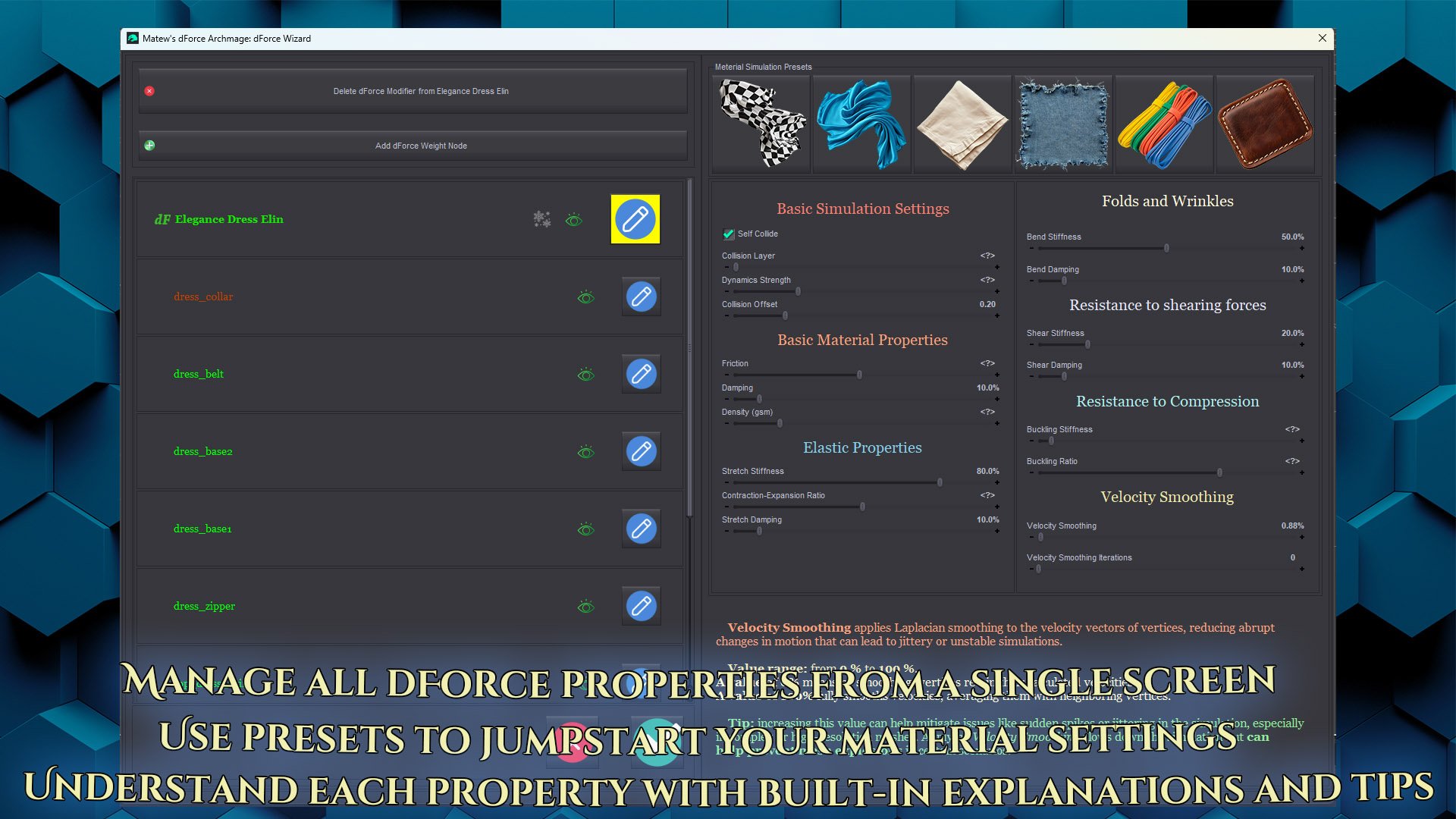Click the Folds and Wrinkles heading
The image size is (1456, 819).
click(x=1167, y=201)
